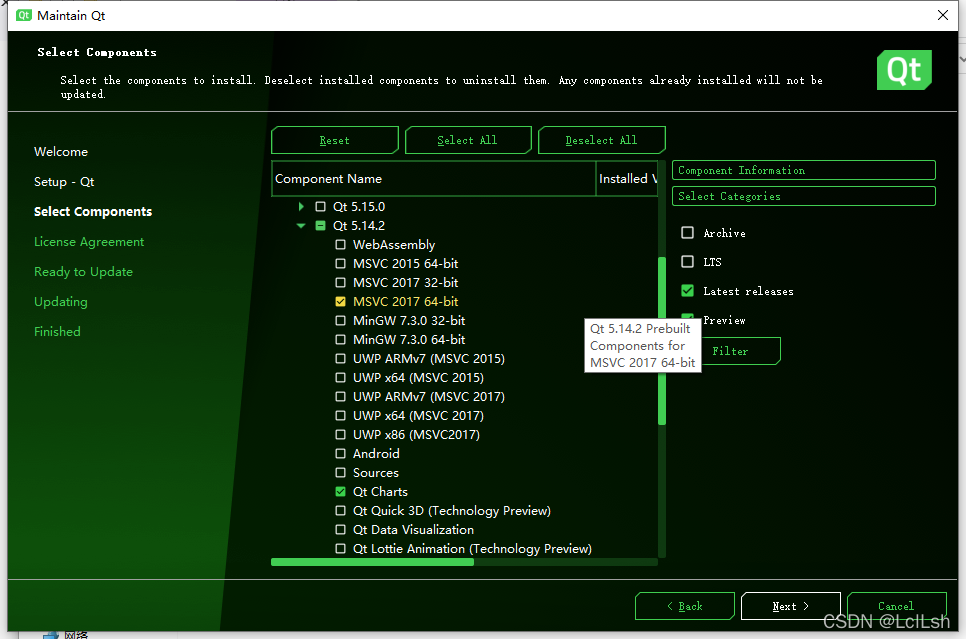Click the Component Name column header
Image resolution: width=966 pixels, height=639 pixels.
point(434,179)
